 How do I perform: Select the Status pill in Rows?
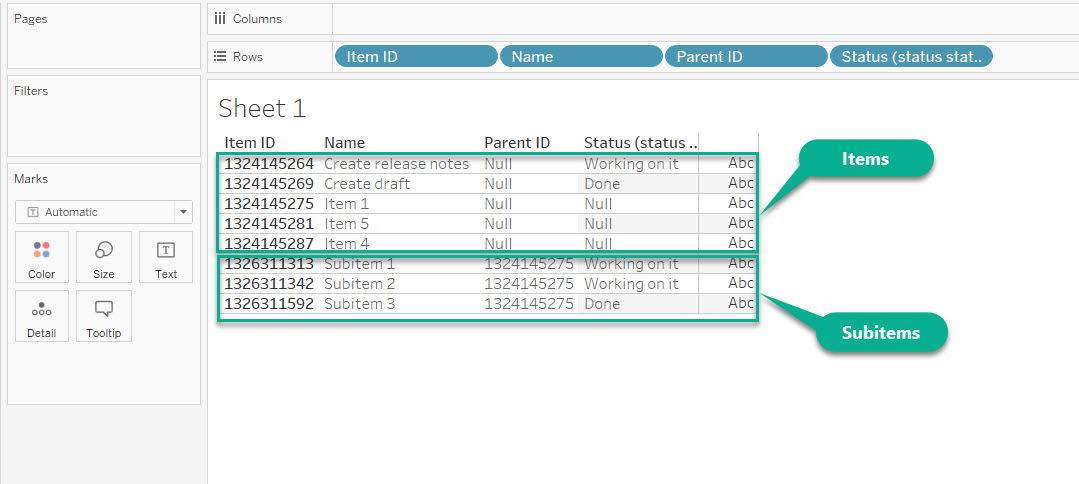click(911, 57)
